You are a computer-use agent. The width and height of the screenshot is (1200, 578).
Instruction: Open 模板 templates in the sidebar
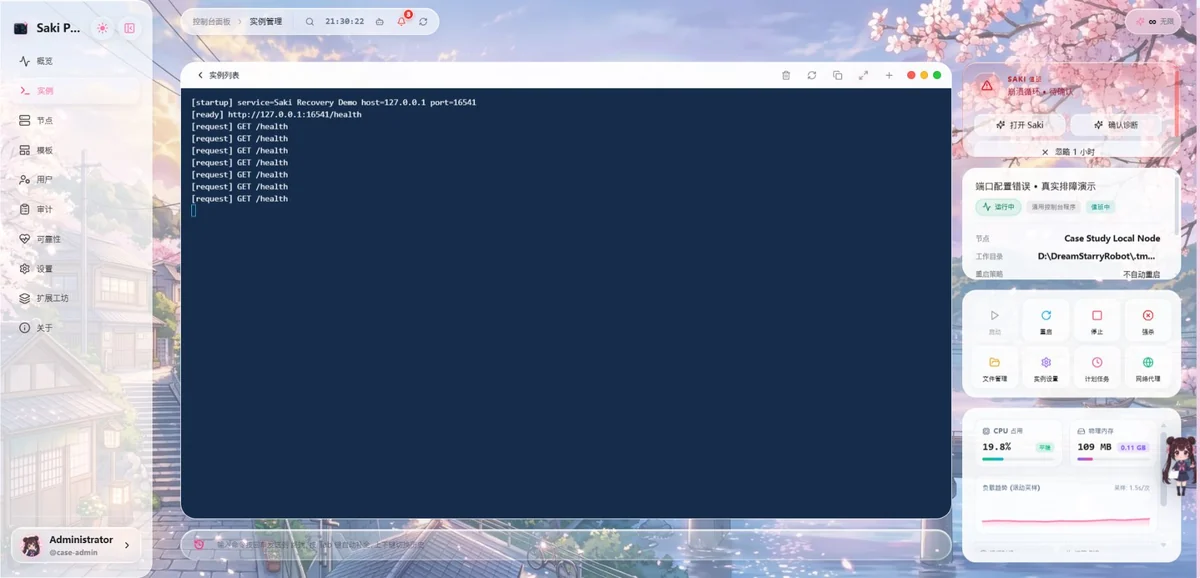(x=76, y=150)
